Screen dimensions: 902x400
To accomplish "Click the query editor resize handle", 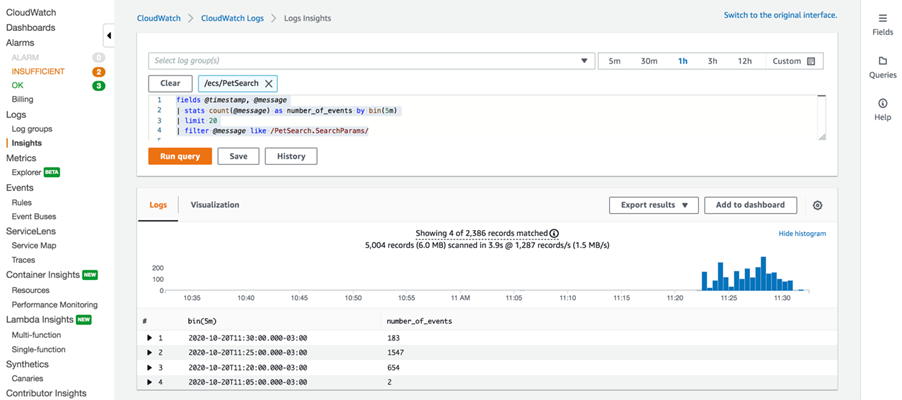I will 822,136.
